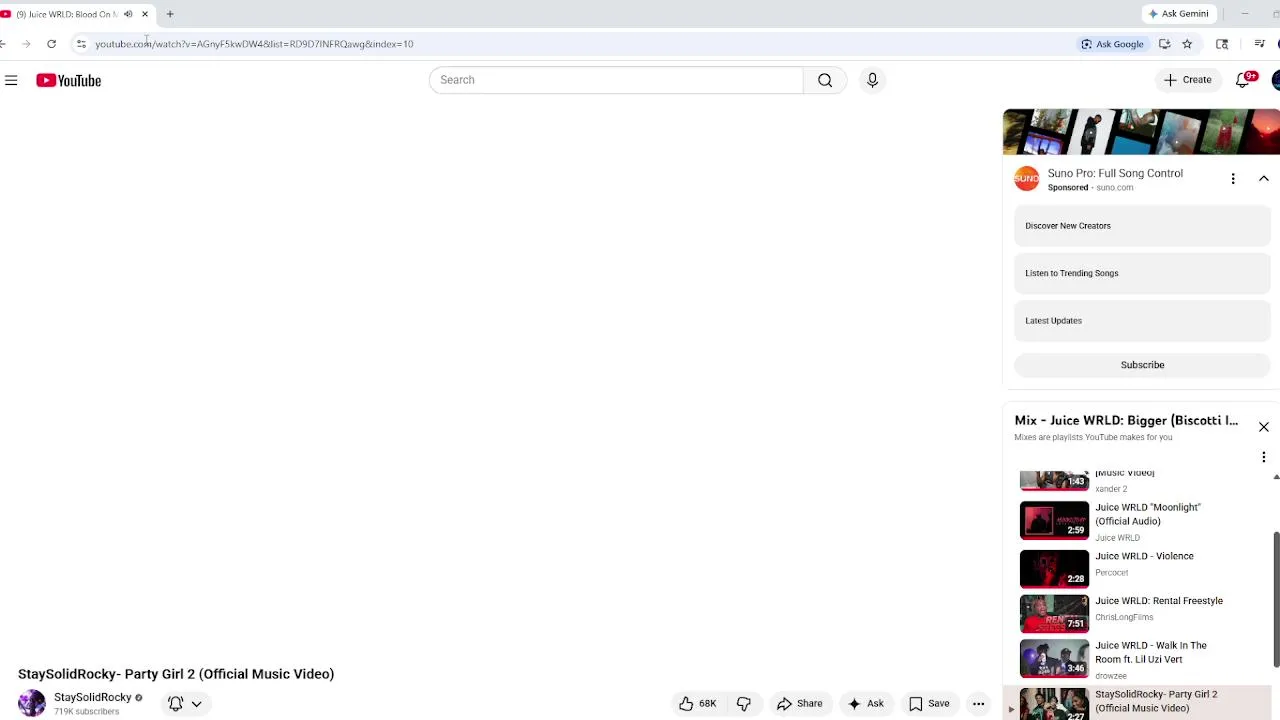Collapse the Suno sponsored panel
This screenshot has height=720, width=1280.
click(x=1264, y=178)
